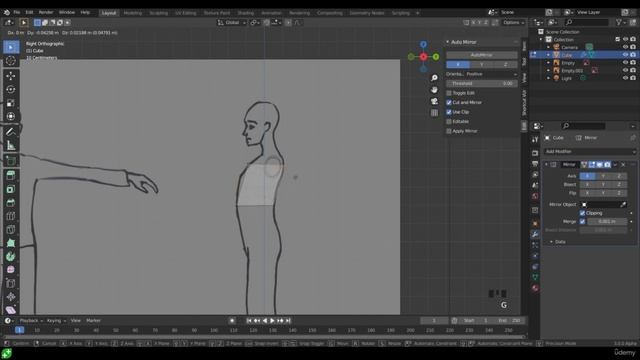
Task: Click the viewport pan hand icon
Action: (434, 89)
